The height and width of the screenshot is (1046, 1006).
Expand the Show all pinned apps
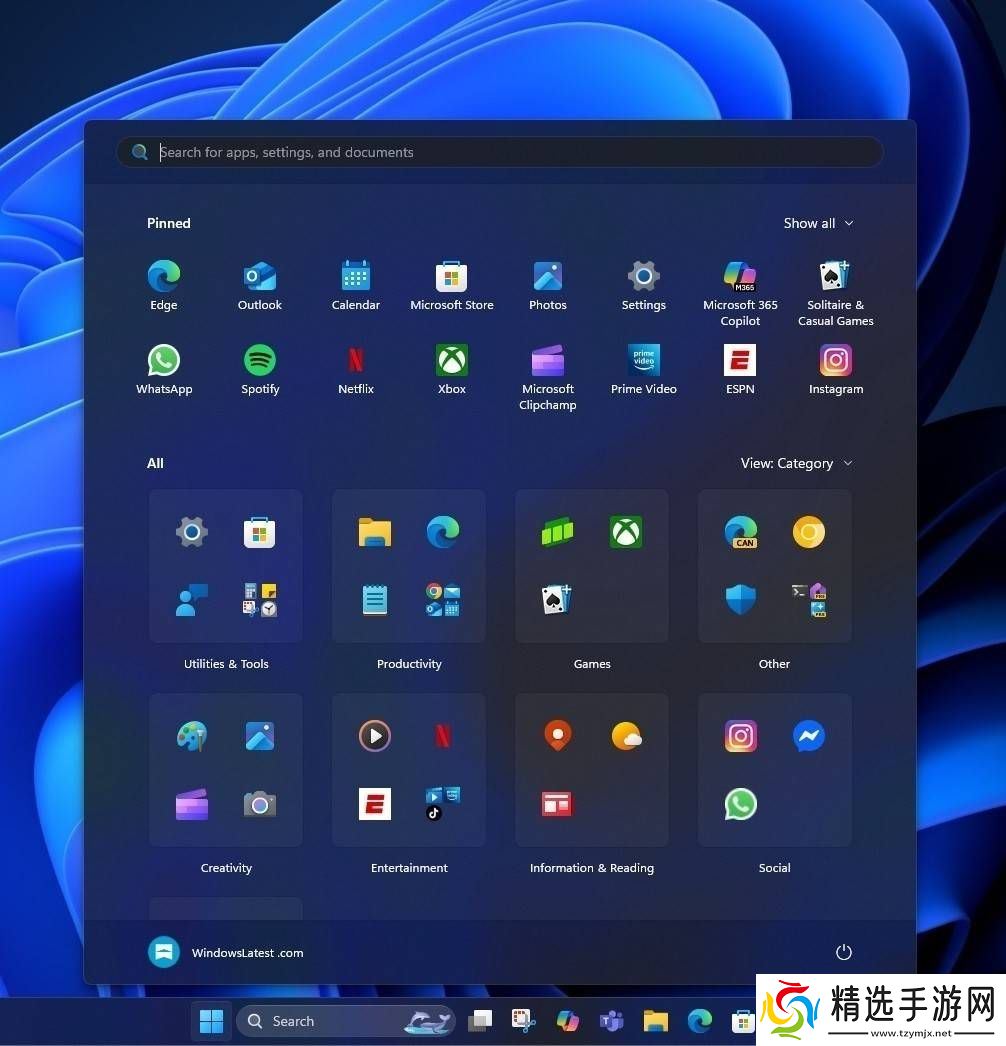818,223
